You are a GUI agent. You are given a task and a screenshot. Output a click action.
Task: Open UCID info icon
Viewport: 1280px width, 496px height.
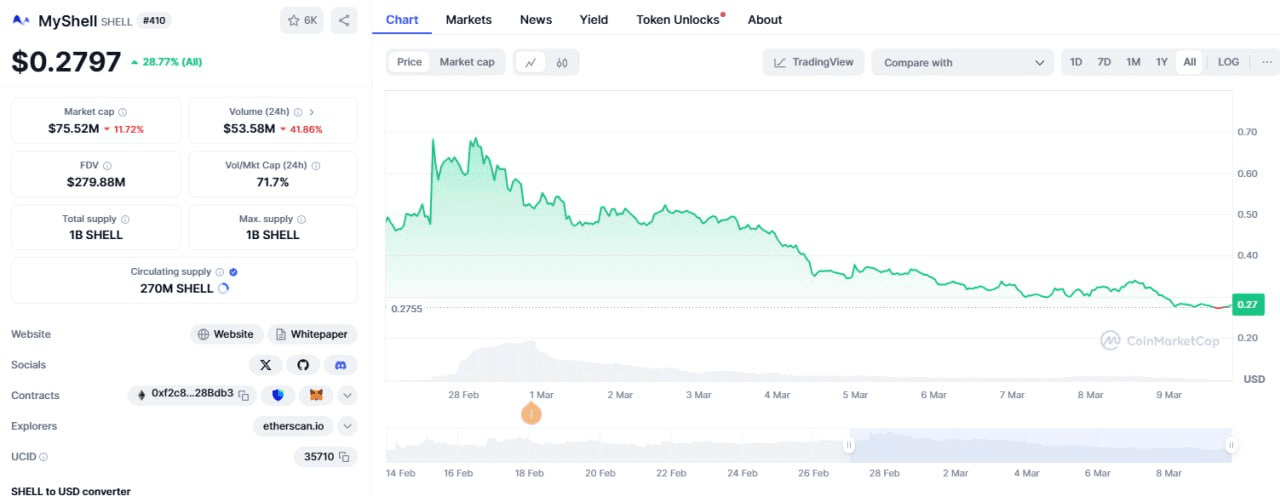[43, 457]
